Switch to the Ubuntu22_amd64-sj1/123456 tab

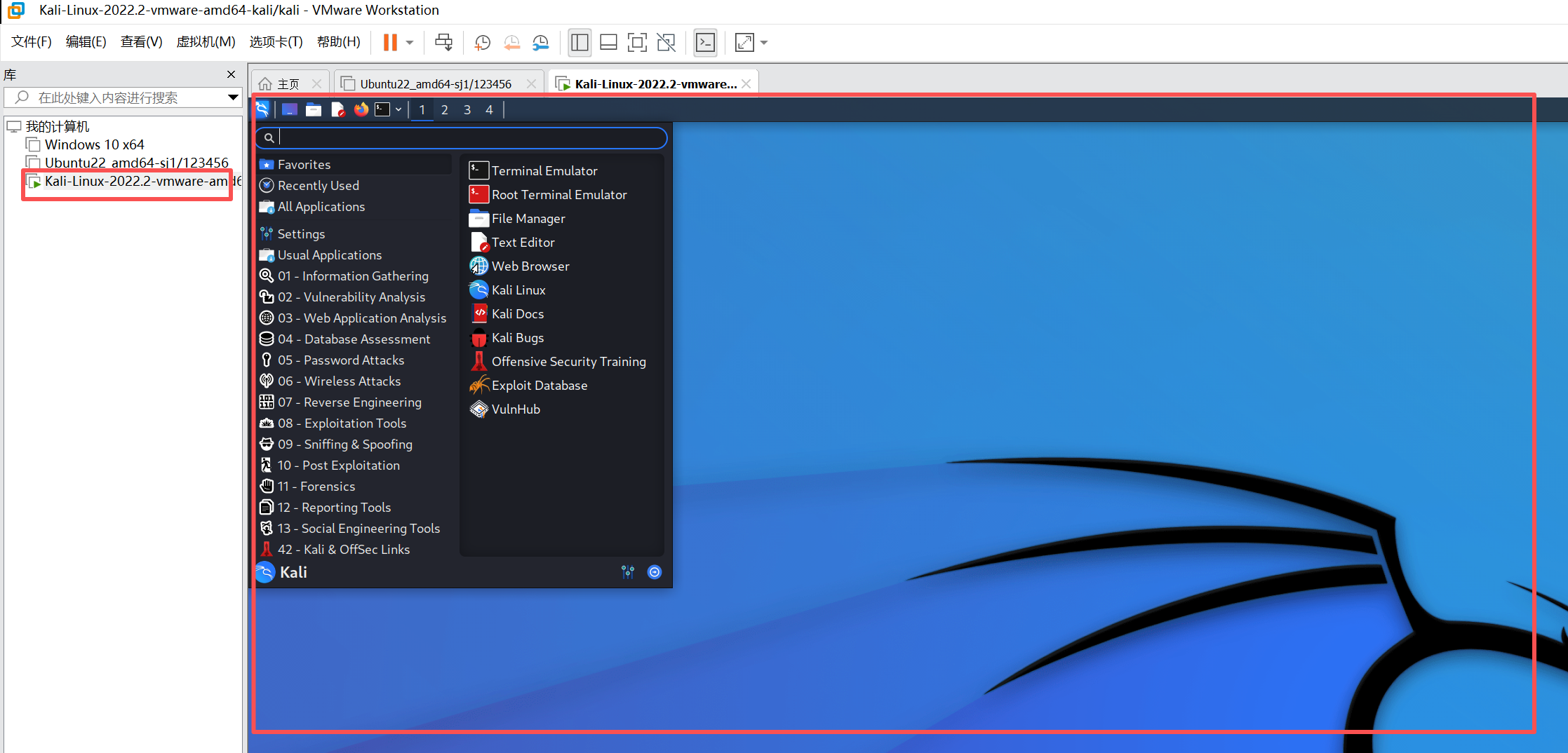[436, 84]
